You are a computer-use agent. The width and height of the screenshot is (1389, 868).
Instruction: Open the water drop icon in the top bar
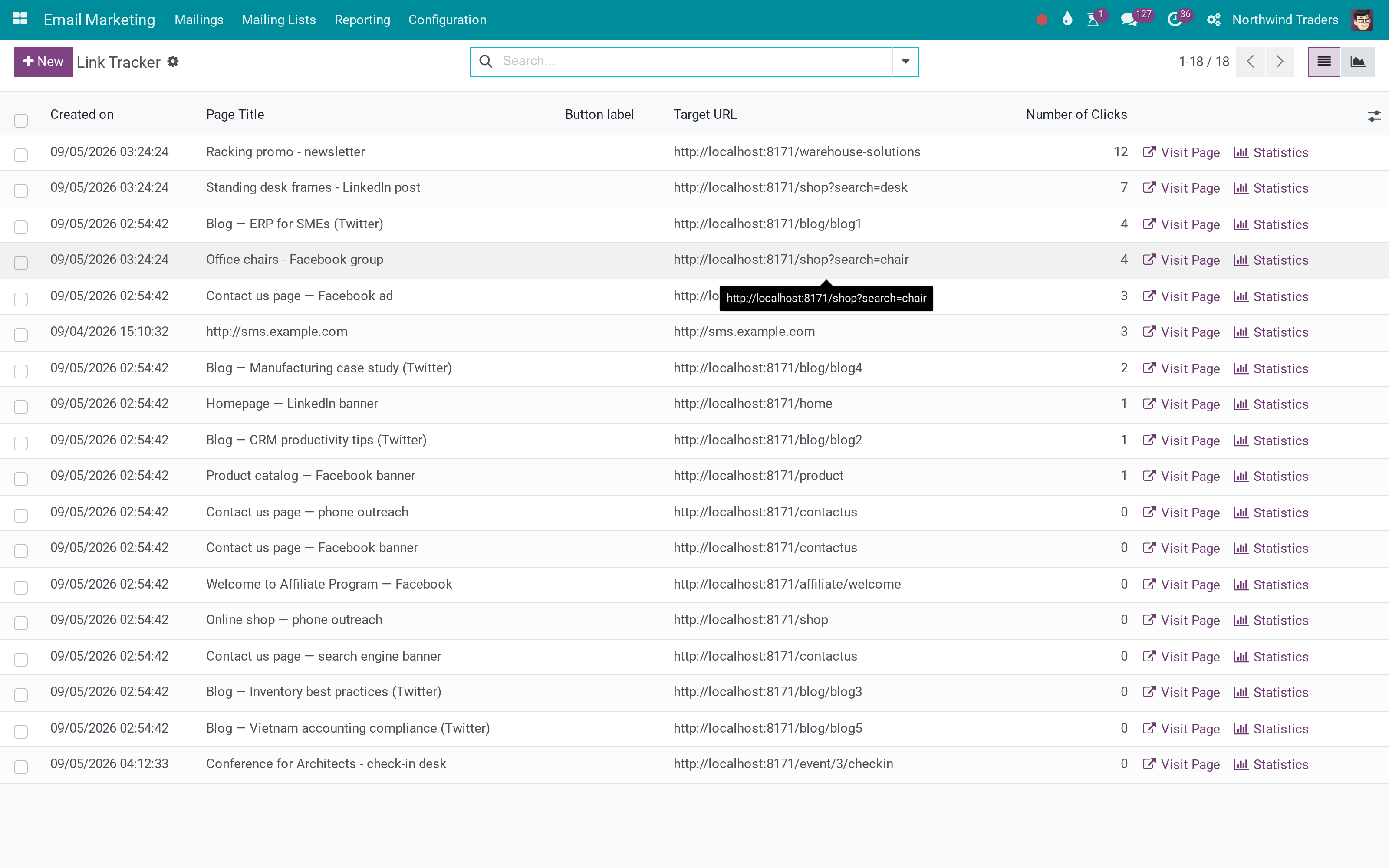pyautogui.click(x=1067, y=19)
